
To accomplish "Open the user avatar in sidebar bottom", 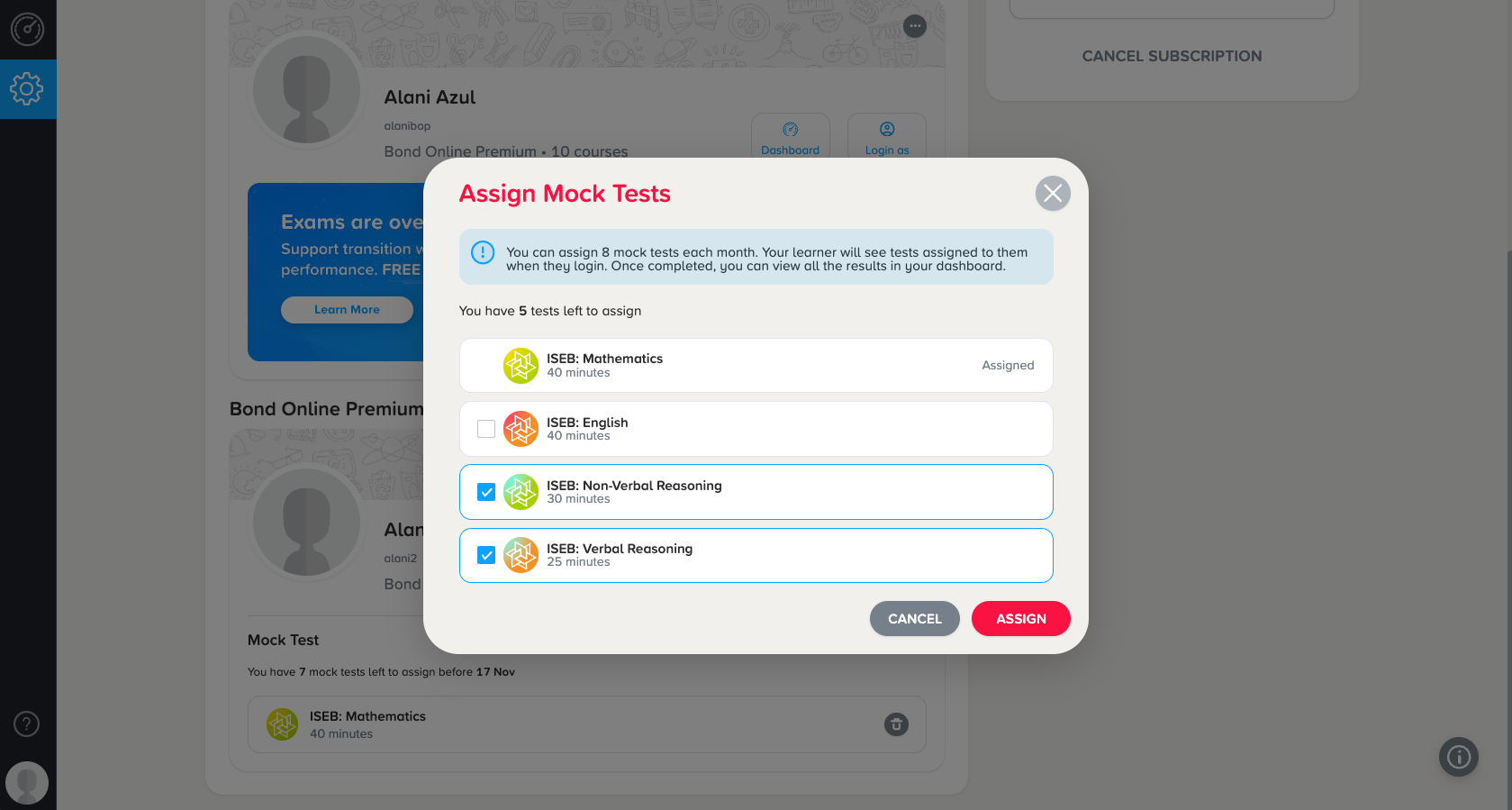I will click(x=27, y=783).
